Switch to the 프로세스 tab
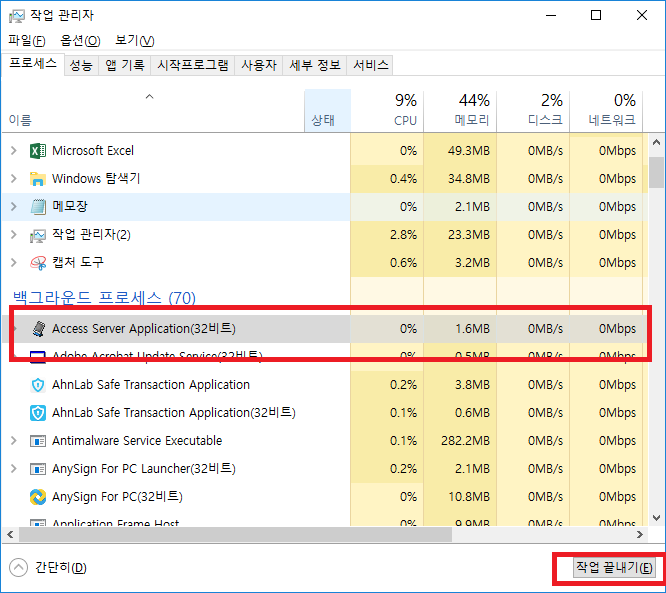Screen dimensions: 666x593 click(33, 65)
